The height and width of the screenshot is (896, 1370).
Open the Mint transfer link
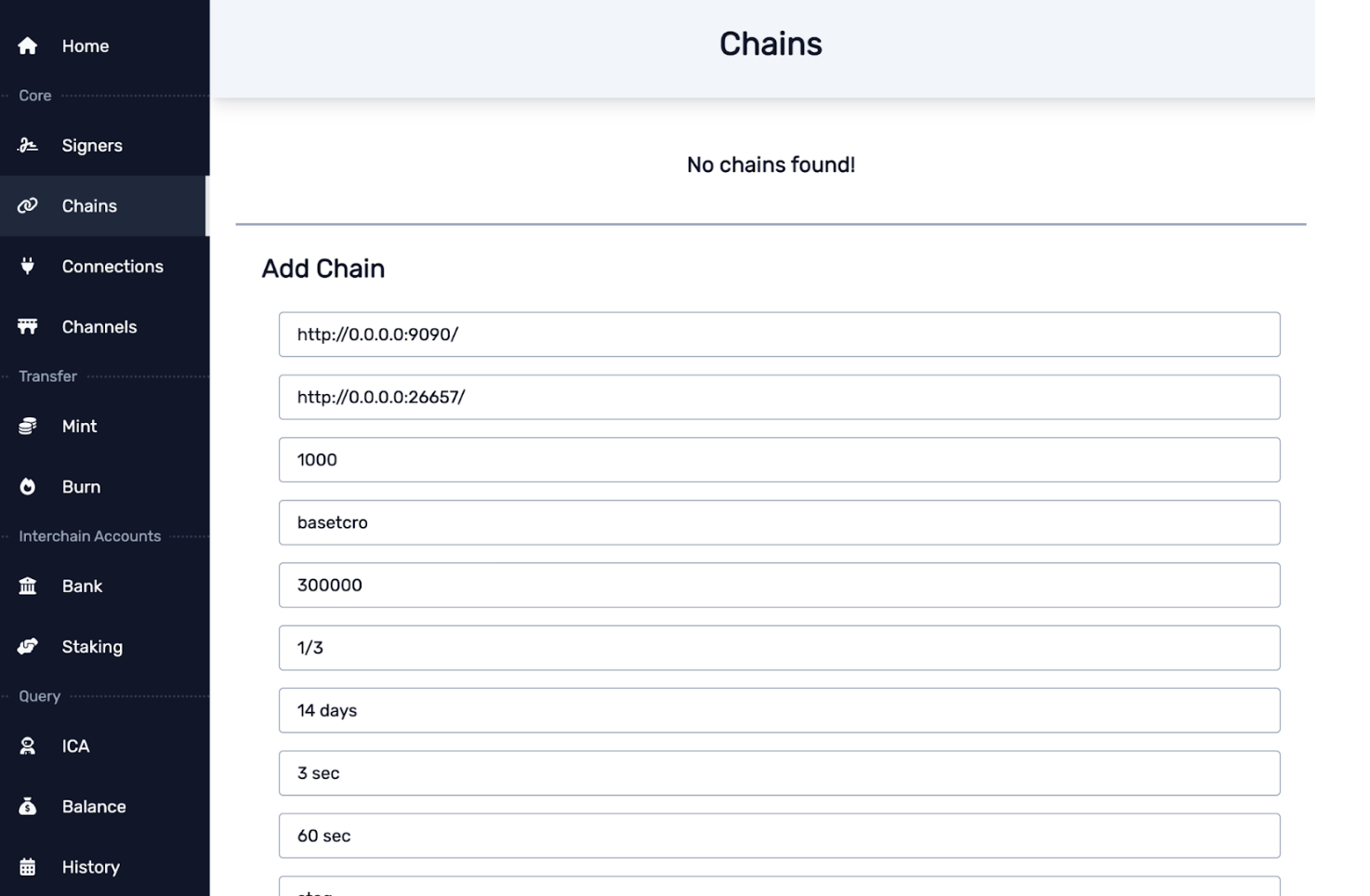(x=79, y=426)
